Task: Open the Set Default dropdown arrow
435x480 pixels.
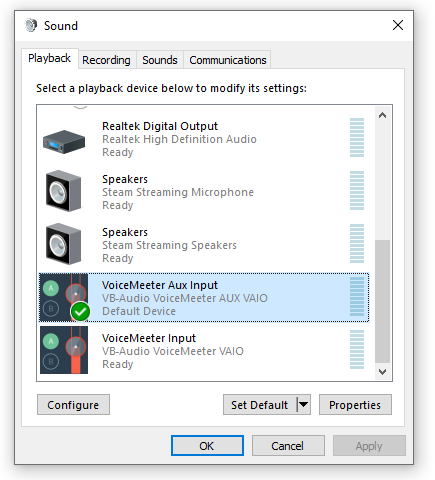Action: point(303,405)
